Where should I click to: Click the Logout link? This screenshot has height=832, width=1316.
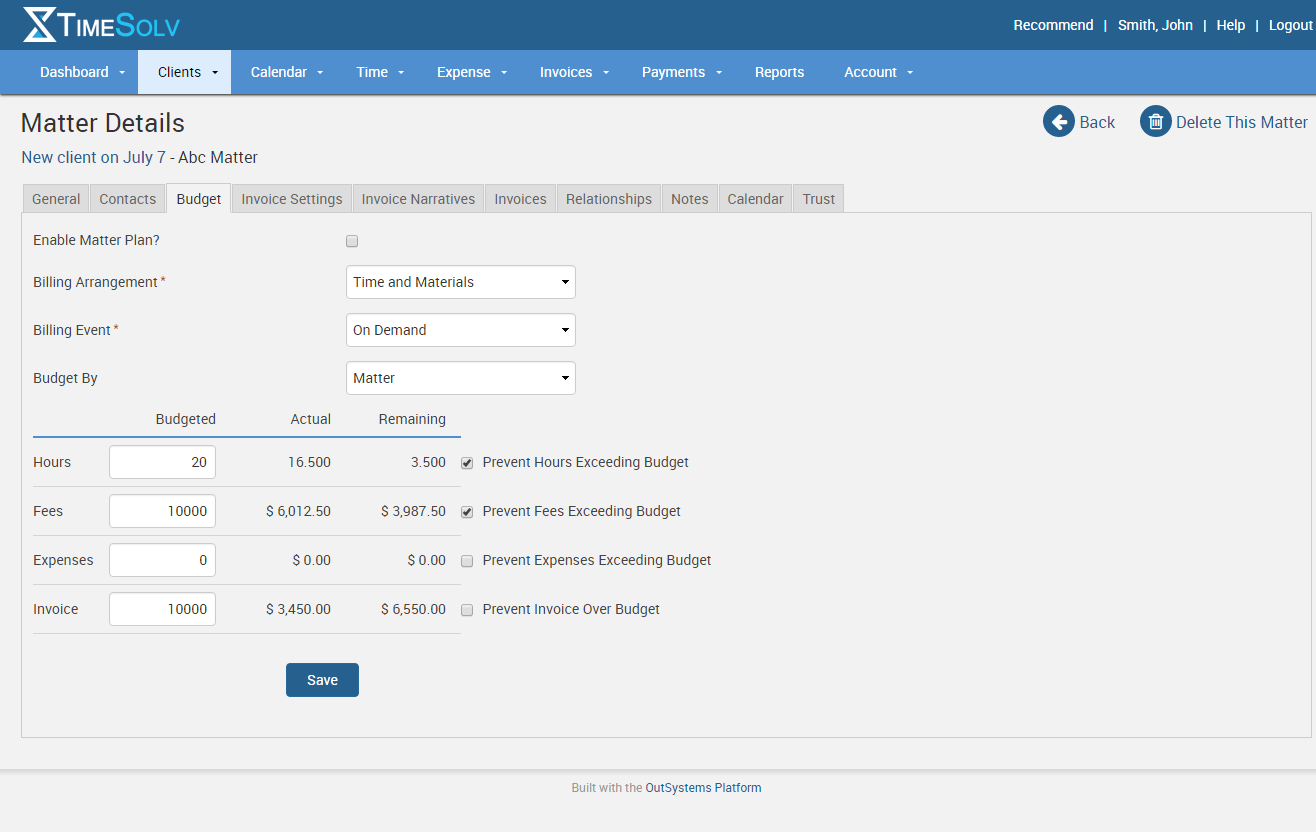pyautogui.click(x=1290, y=25)
